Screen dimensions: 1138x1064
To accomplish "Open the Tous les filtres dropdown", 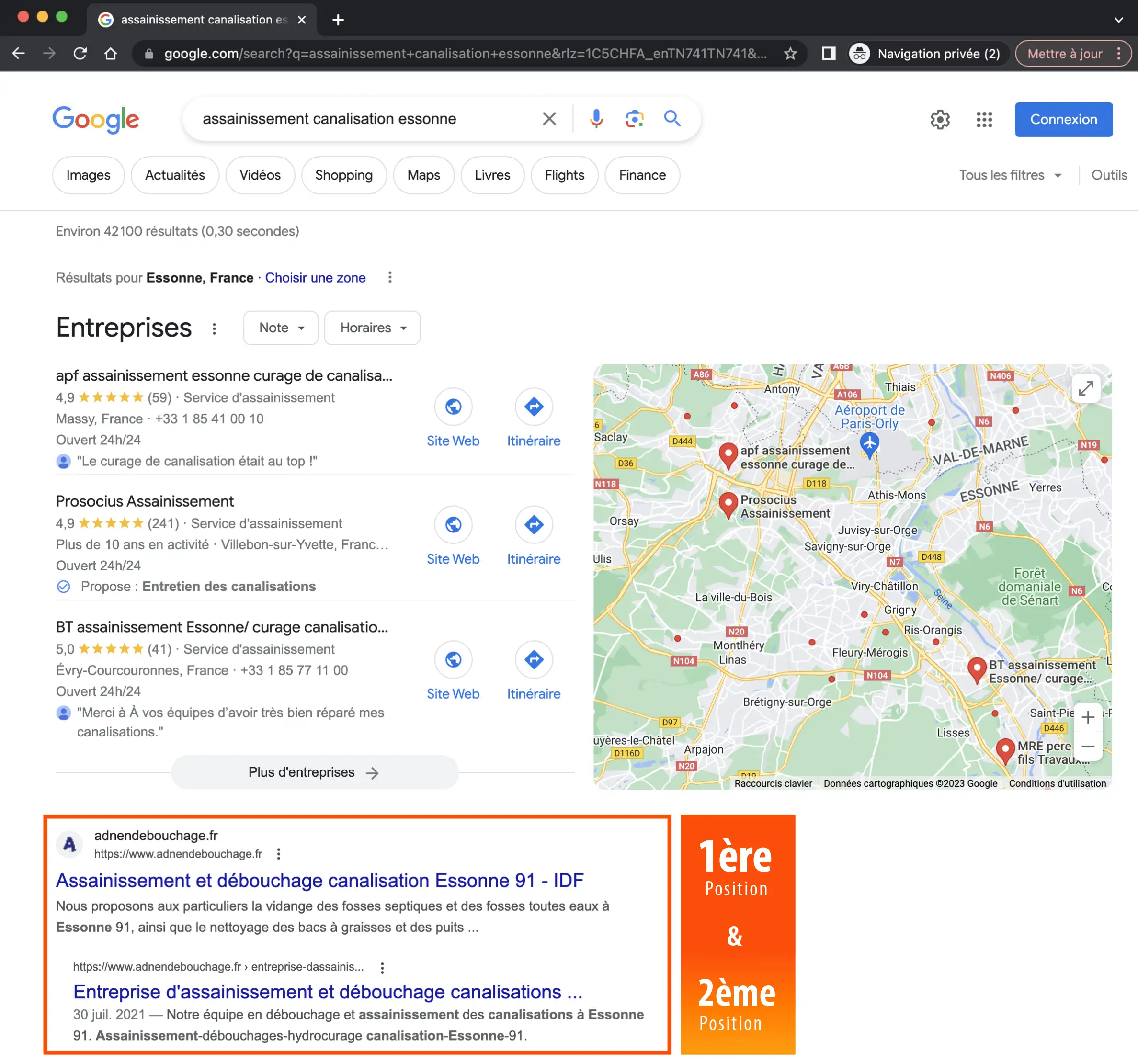I will click(1010, 175).
